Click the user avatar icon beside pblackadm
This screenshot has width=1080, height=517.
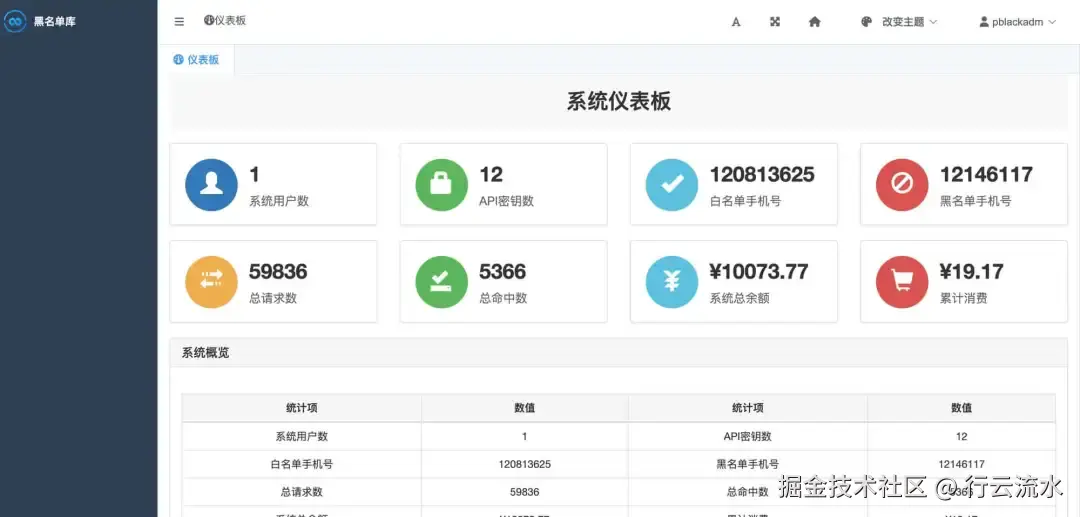[x=984, y=21]
